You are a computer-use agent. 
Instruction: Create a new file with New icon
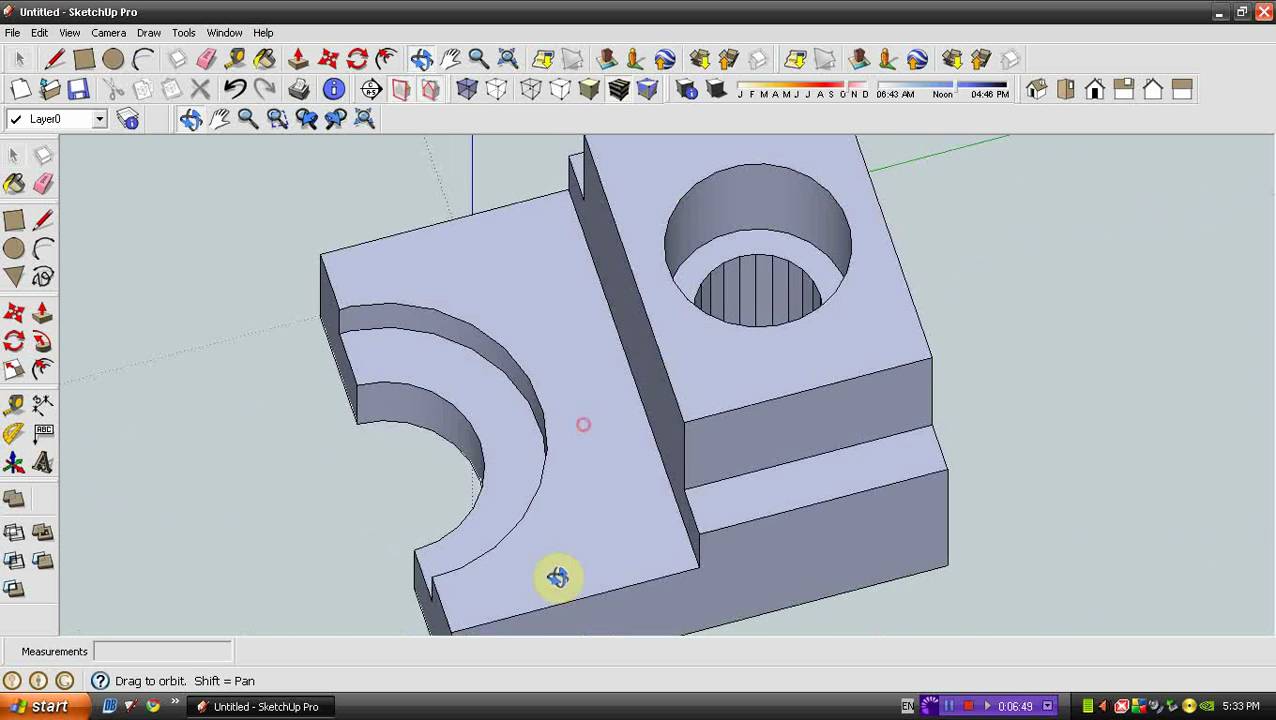[21, 90]
